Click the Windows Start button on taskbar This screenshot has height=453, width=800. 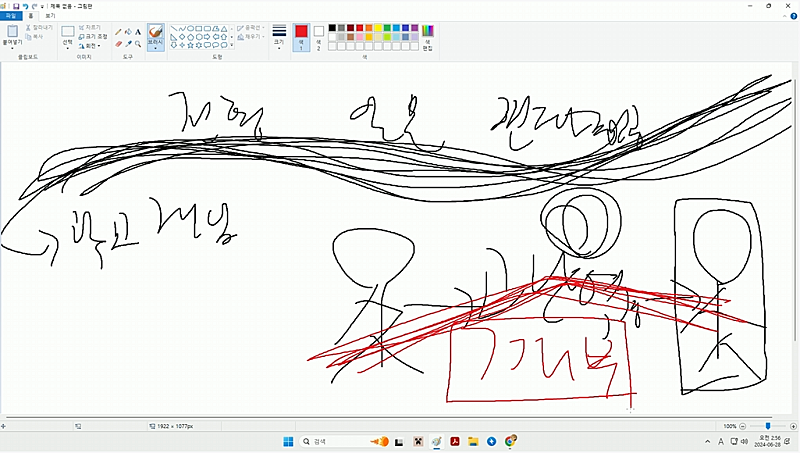tap(289, 441)
